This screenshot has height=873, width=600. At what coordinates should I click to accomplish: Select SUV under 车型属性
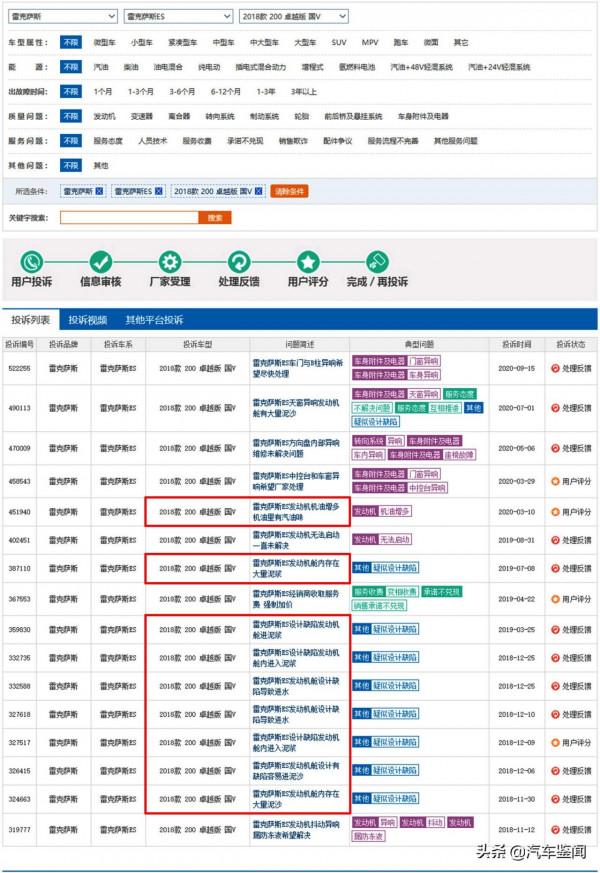pos(339,43)
